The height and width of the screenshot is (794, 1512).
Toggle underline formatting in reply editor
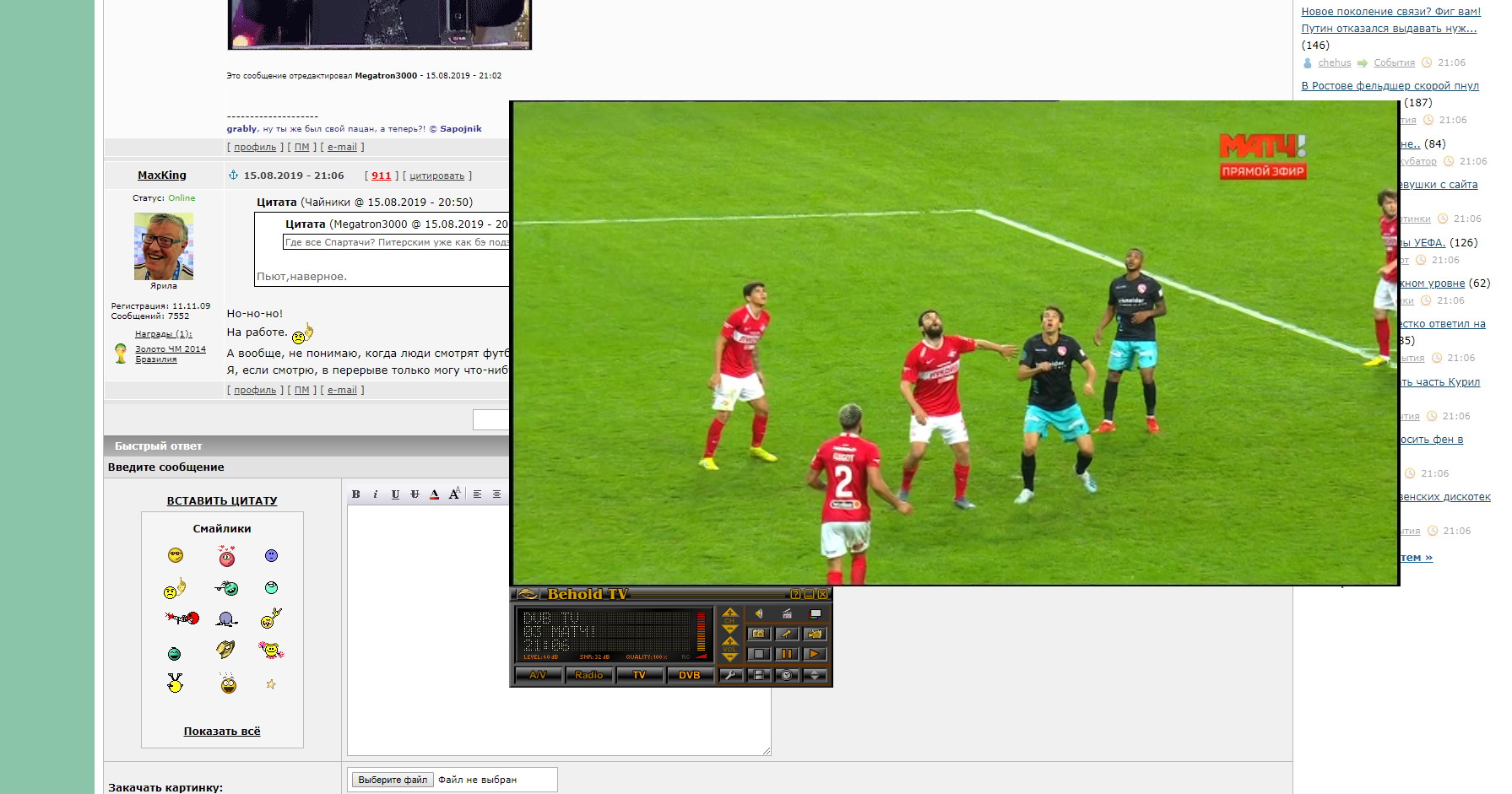click(x=395, y=494)
